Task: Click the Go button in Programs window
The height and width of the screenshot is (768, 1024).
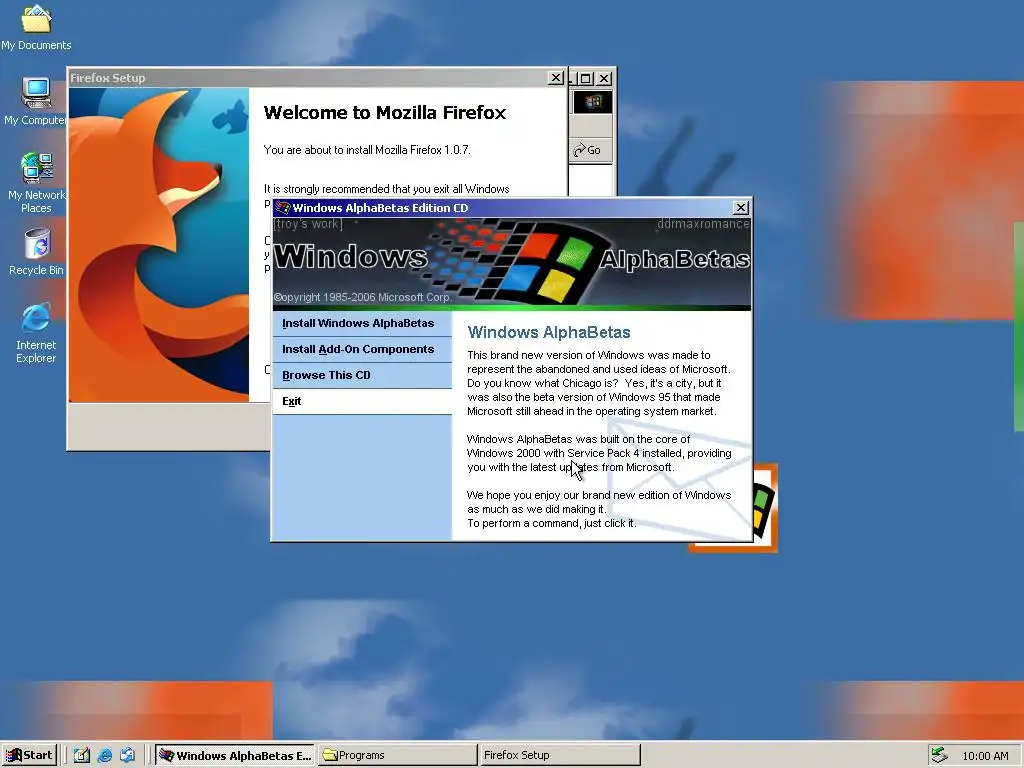Action: [x=588, y=150]
